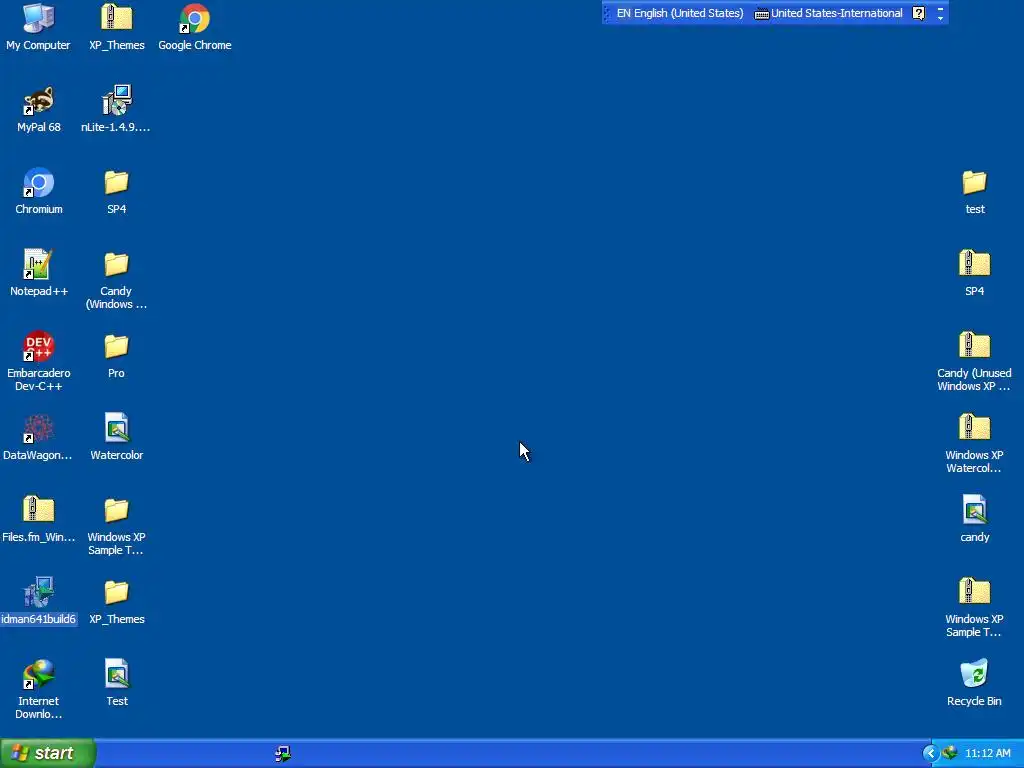Open the Start menu
Viewport: 1024px width, 768px height.
point(48,753)
